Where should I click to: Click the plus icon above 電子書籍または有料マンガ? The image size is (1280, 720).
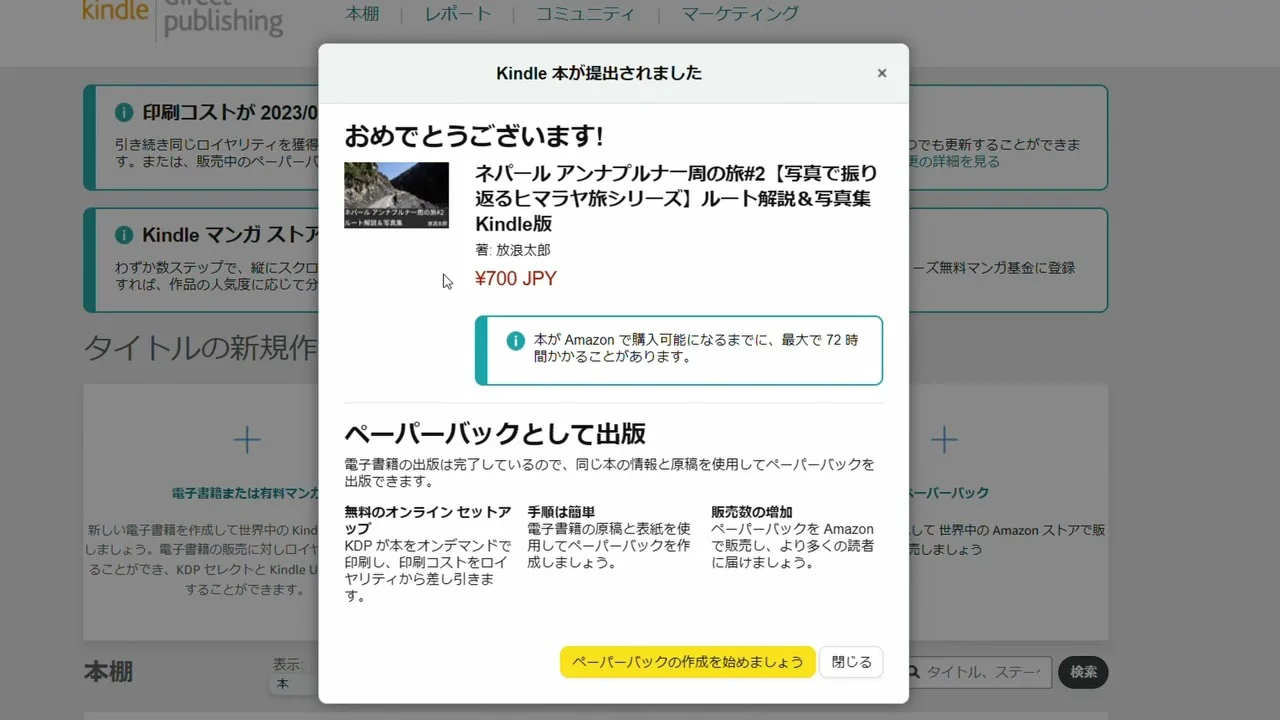(x=247, y=440)
